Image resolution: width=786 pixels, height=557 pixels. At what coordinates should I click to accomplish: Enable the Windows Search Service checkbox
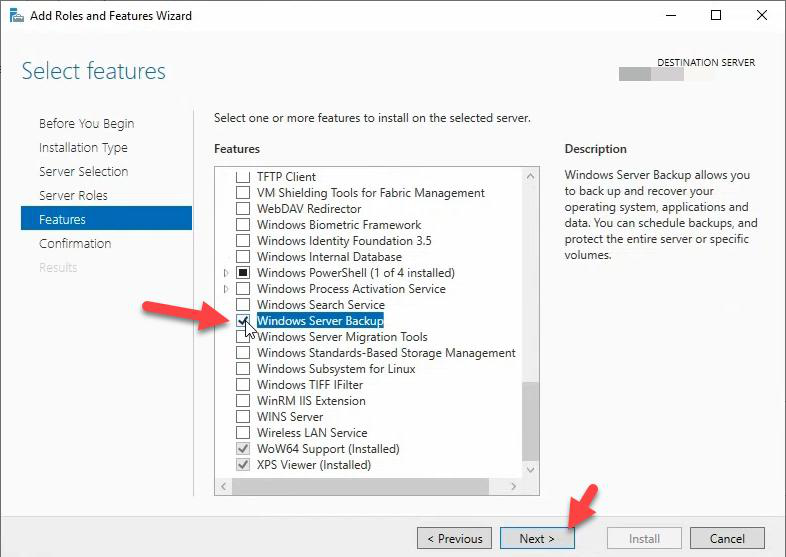tap(243, 305)
